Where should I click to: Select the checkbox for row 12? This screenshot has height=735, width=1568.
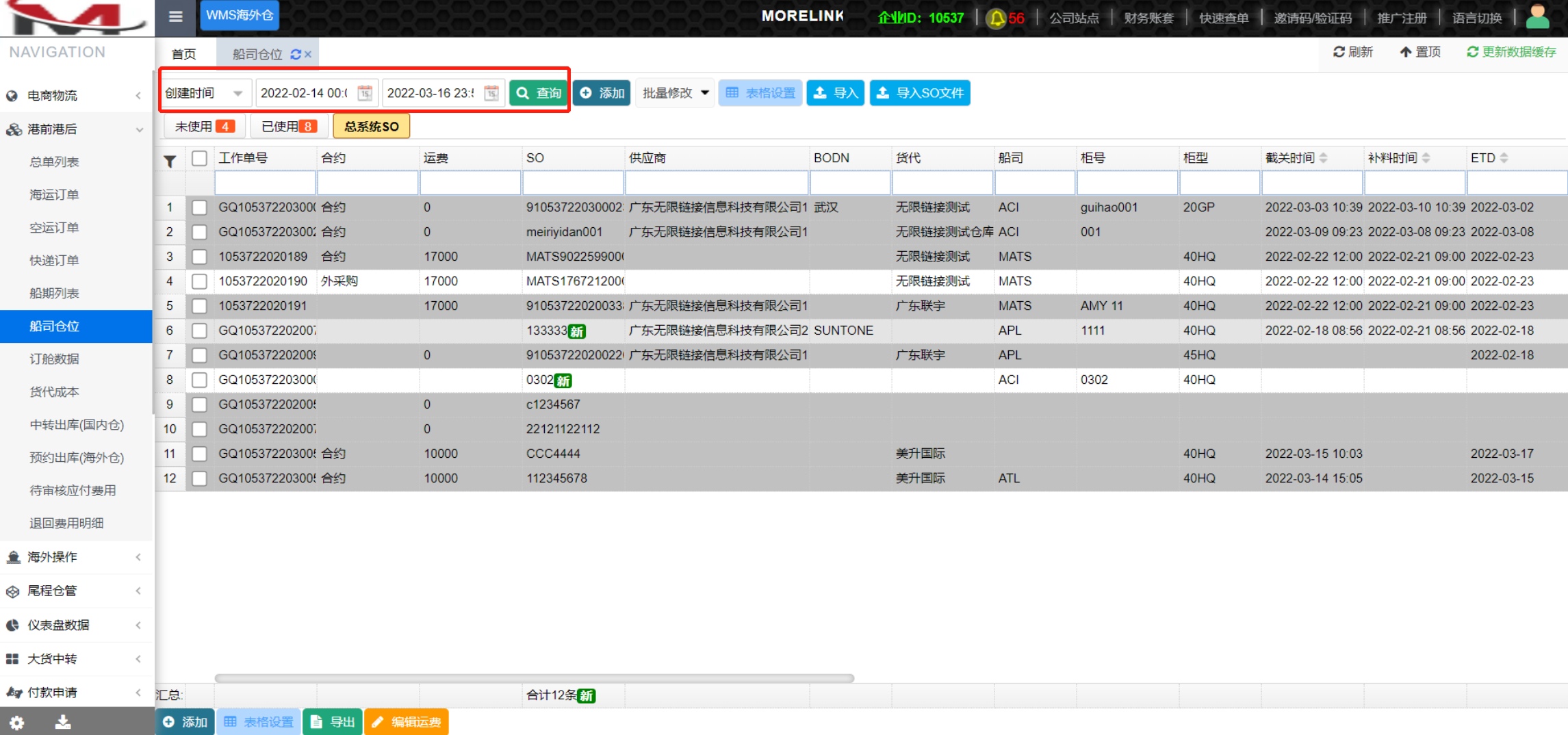coord(199,478)
